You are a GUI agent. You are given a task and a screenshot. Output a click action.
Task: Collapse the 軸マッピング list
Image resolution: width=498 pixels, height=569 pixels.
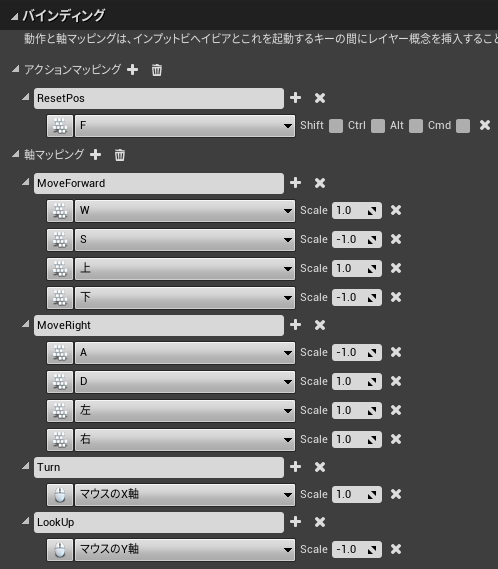click(15, 154)
